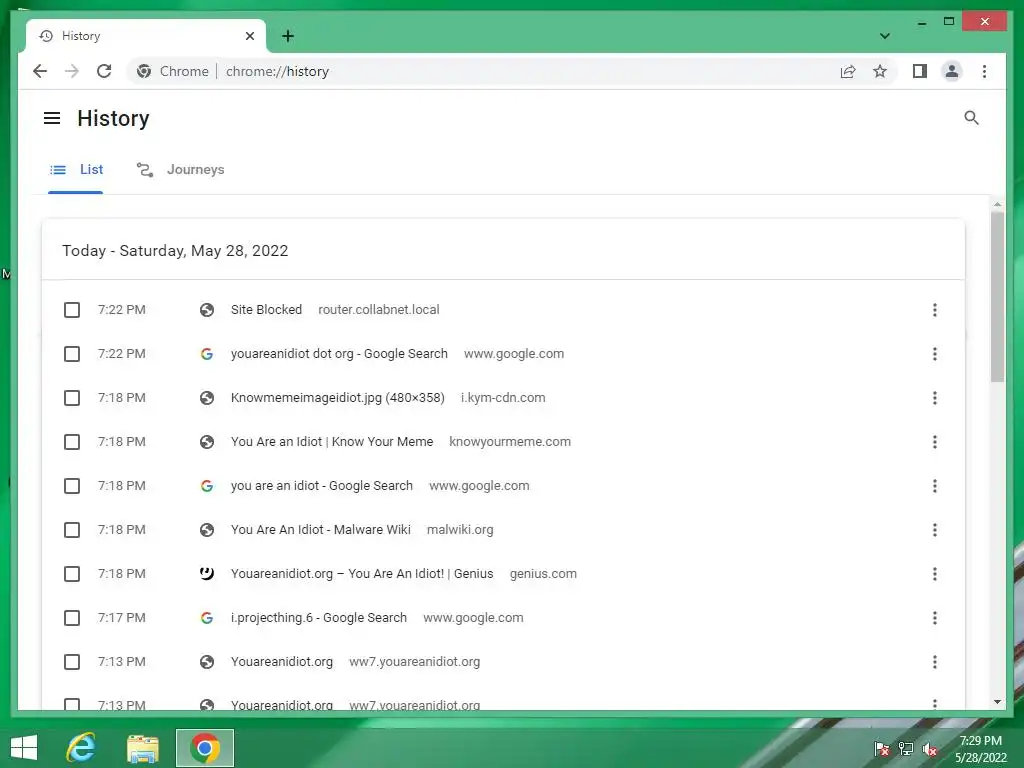Open the Knowmemeimageidiot.jpg (480×358) link
1024x768 pixels.
pyautogui.click(x=338, y=398)
